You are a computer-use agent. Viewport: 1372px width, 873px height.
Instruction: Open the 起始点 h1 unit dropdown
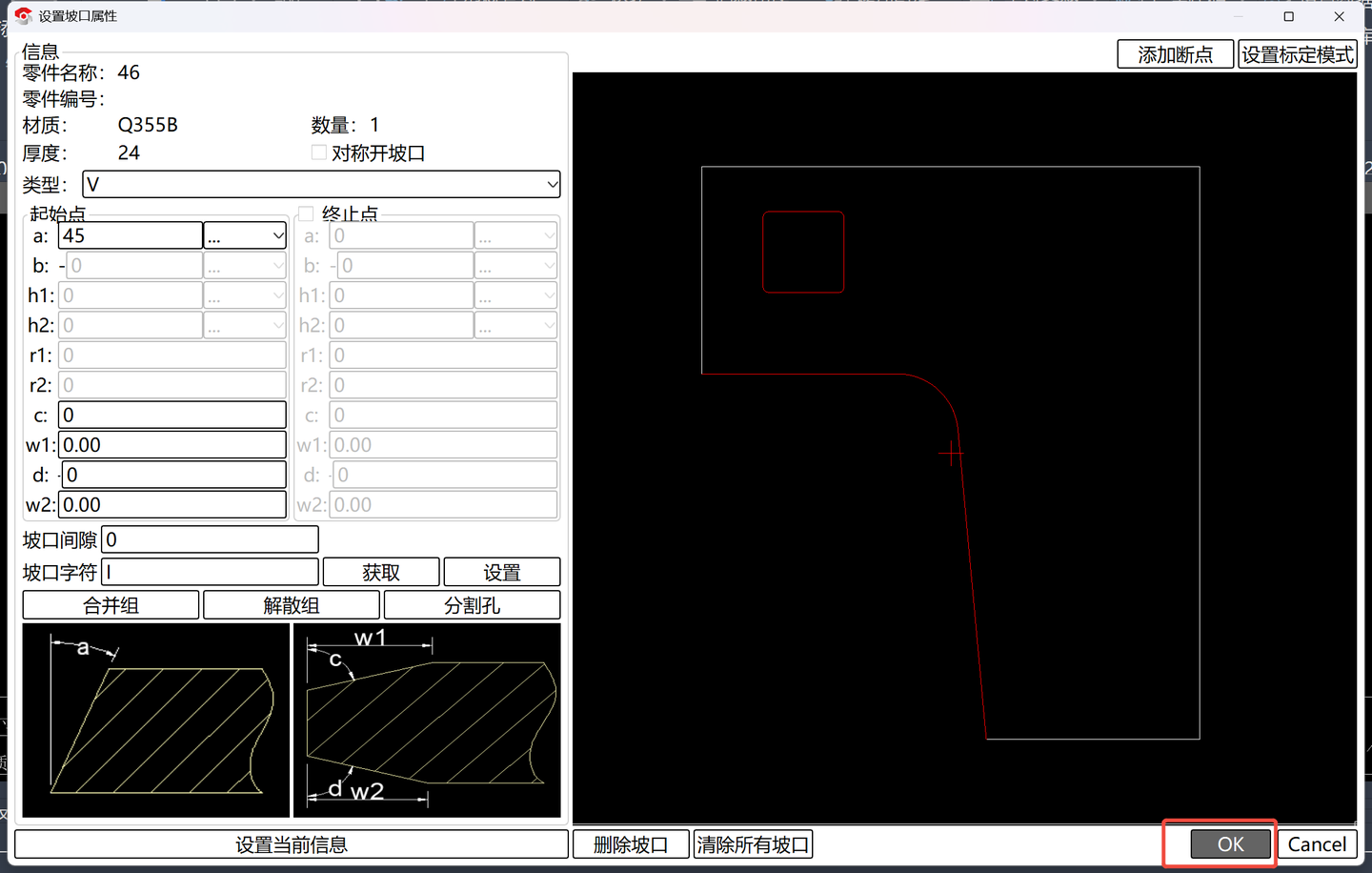245,295
